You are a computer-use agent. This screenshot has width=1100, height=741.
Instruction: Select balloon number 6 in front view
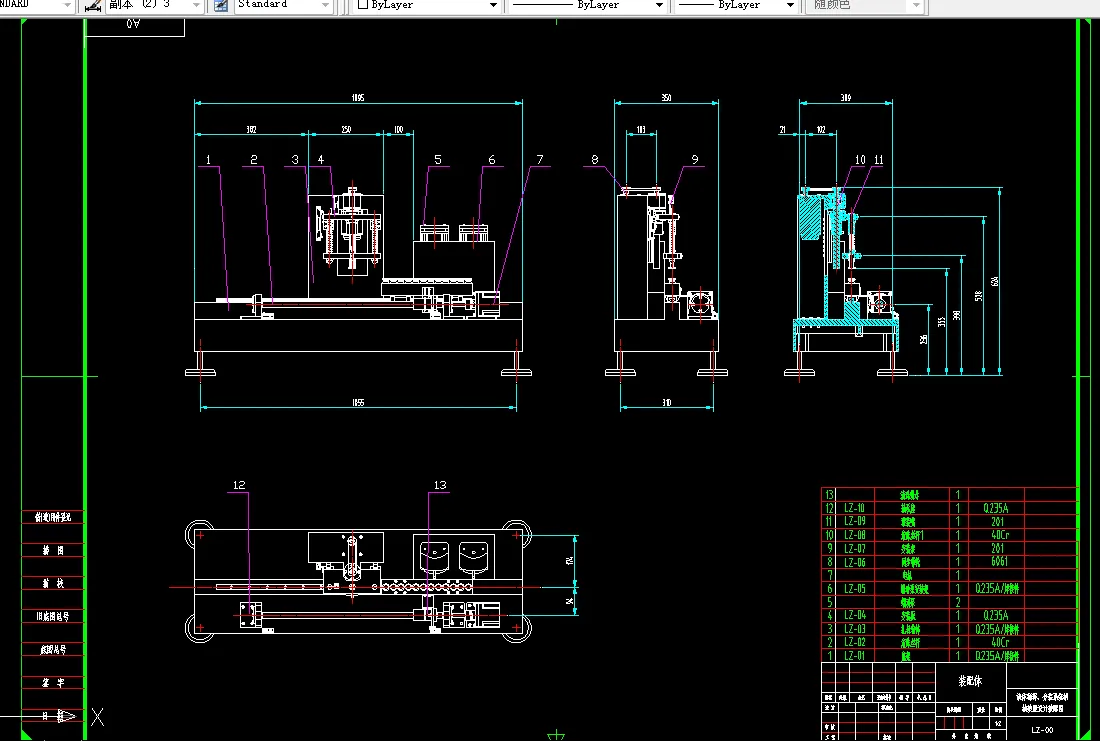tap(492, 160)
